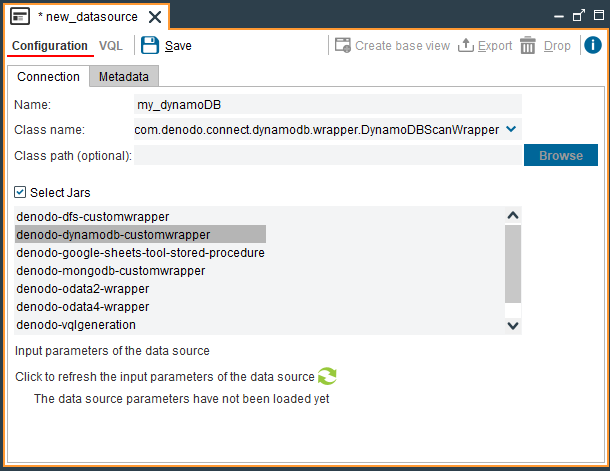Click 'Input parameters of the data source' heading
This screenshot has width=610, height=471.
[112, 351]
